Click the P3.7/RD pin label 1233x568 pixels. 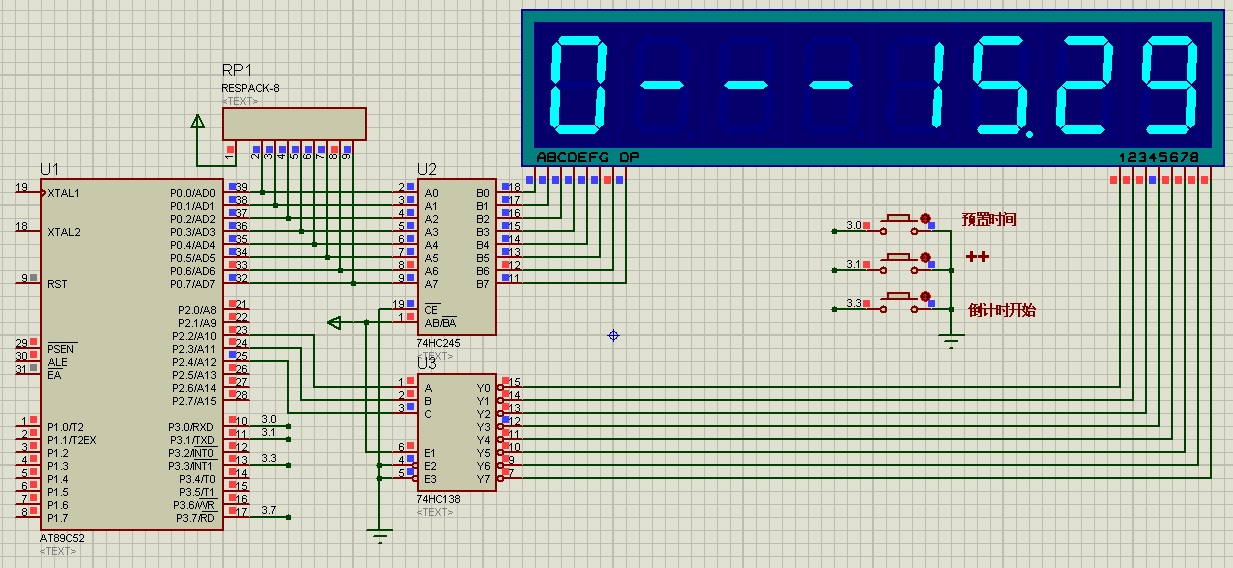(x=195, y=518)
